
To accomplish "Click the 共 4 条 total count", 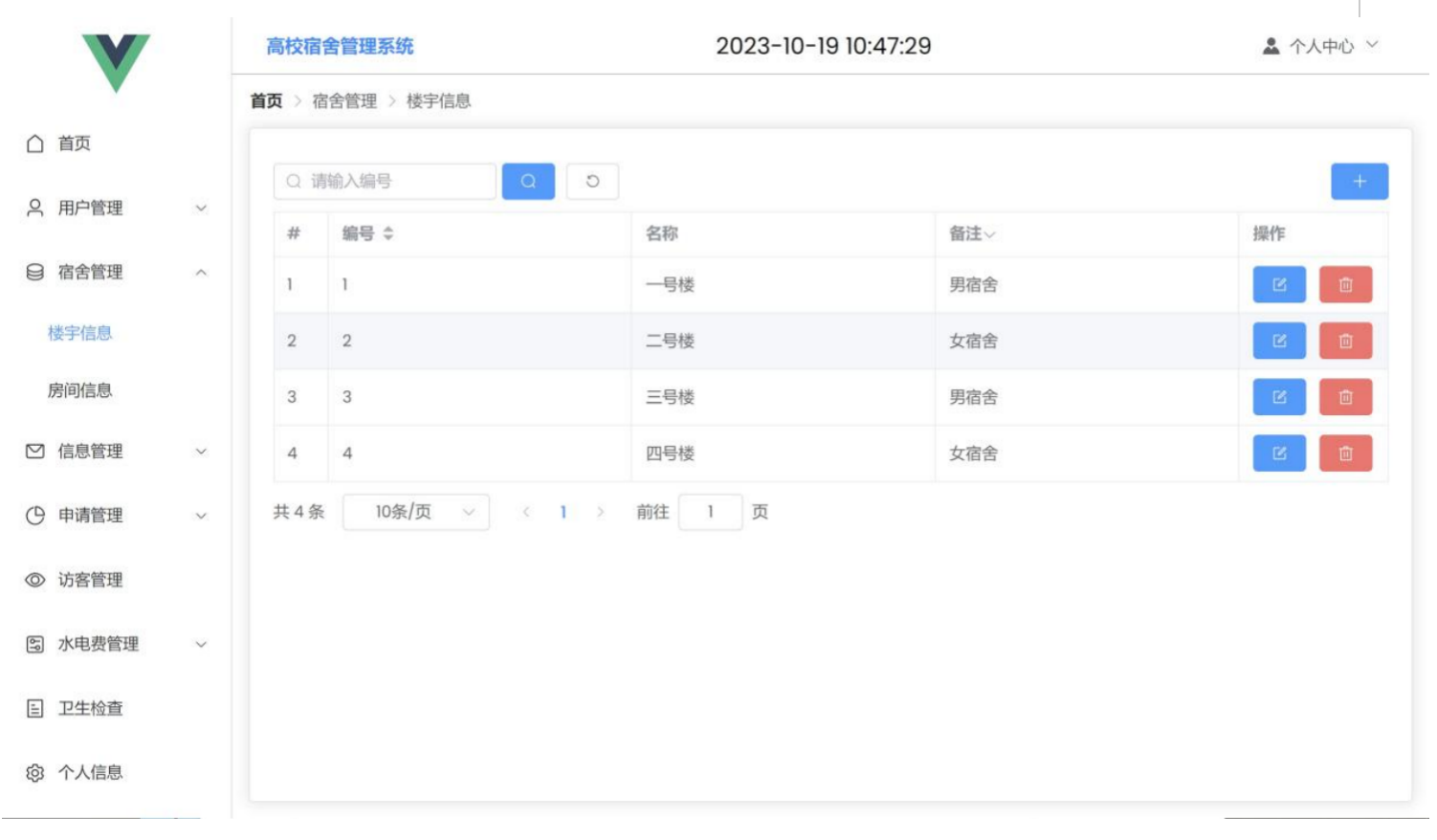I will pos(298,512).
